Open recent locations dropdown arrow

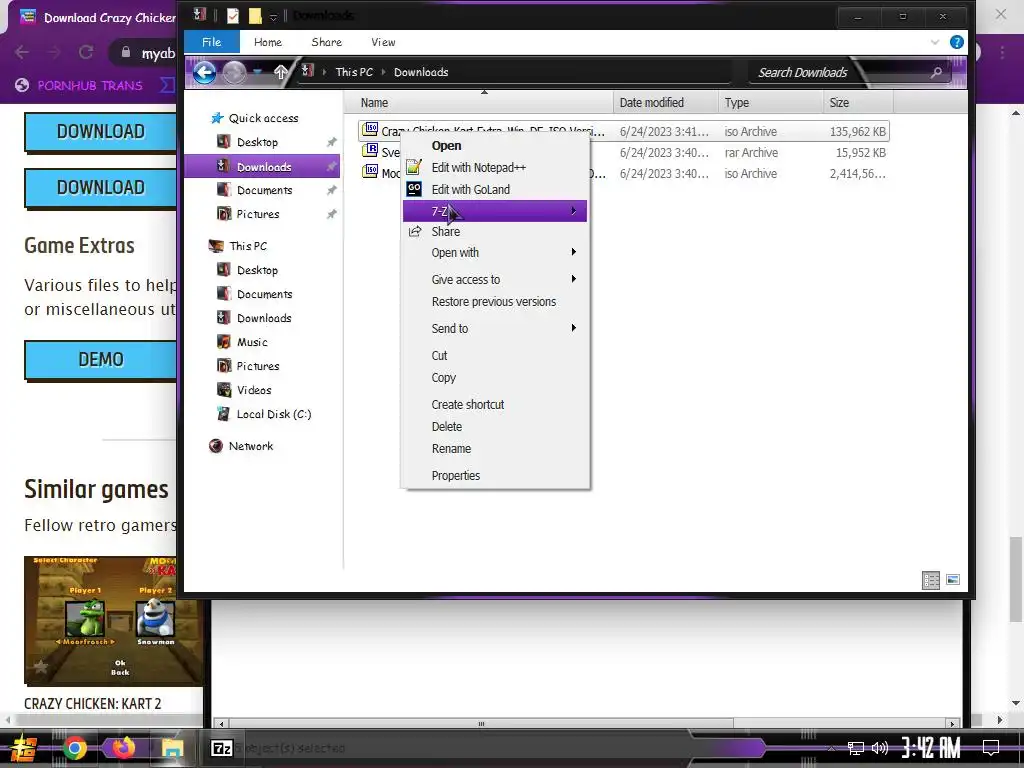click(x=258, y=72)
